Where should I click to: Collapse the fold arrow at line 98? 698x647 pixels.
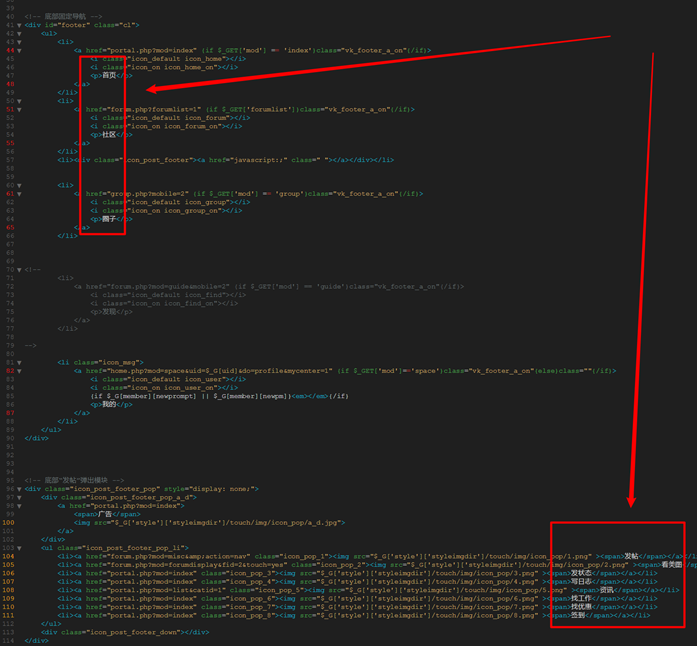[x=19, y=506]
